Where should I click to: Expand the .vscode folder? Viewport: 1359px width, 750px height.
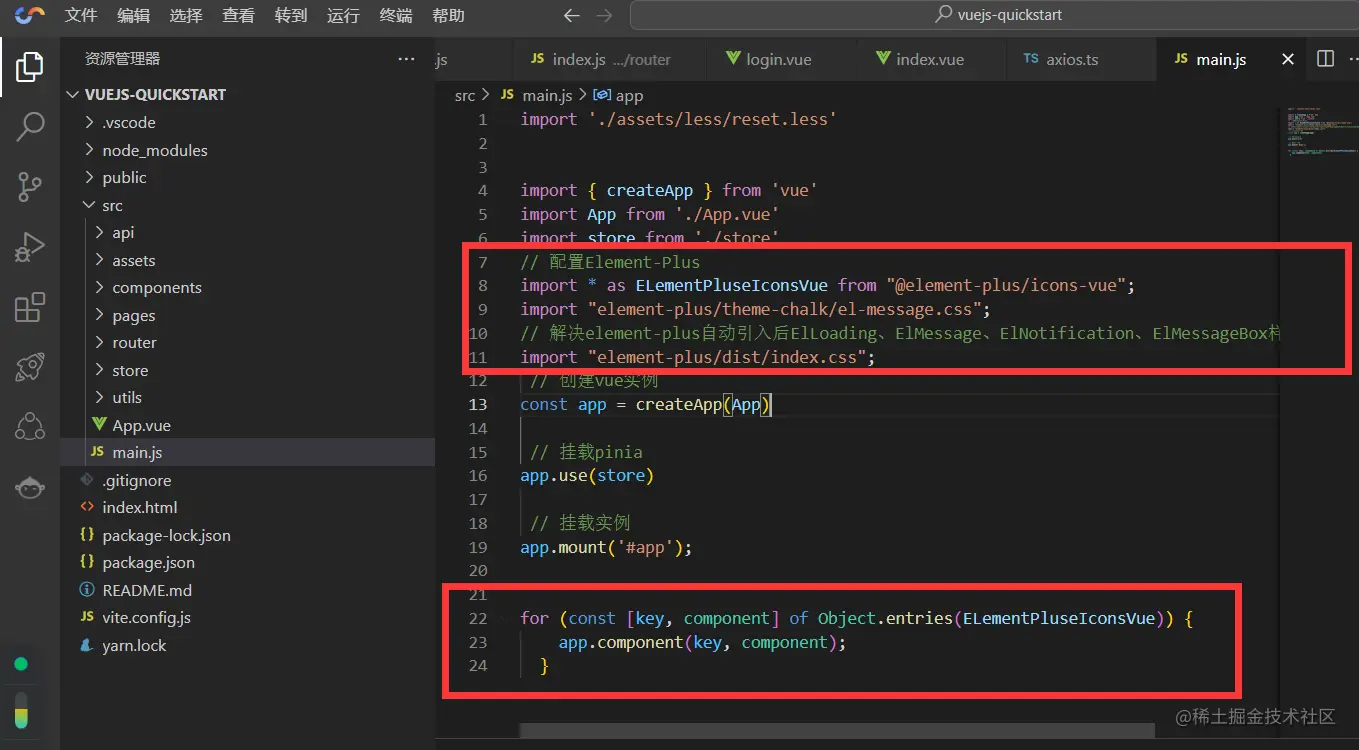[x=247, y=122]
